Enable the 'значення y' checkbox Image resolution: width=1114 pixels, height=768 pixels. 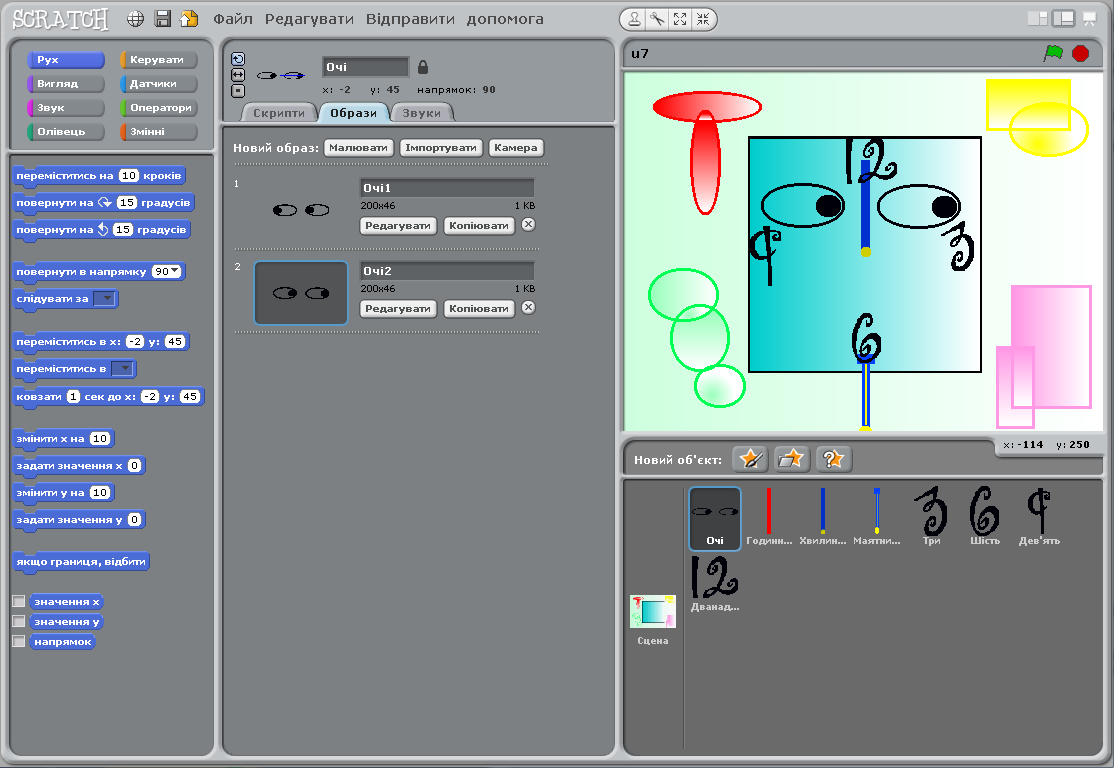click(18, 622)
